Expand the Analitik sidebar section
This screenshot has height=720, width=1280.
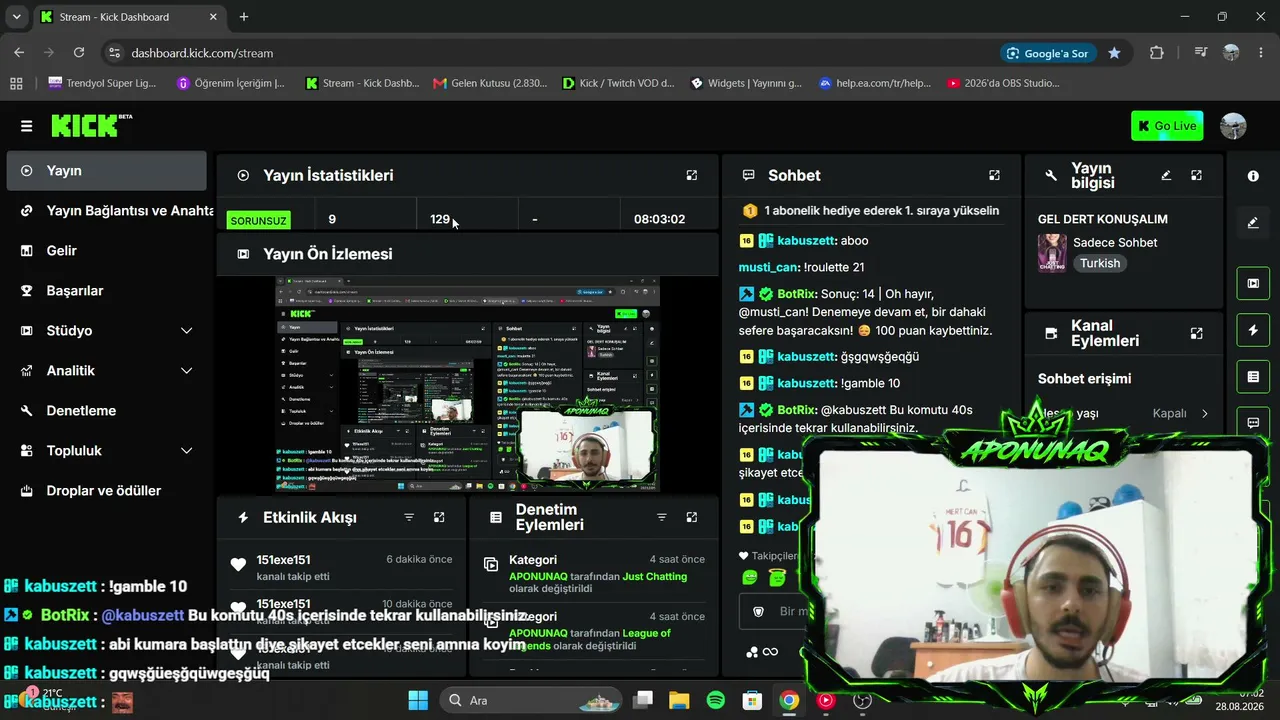point(106,371)
